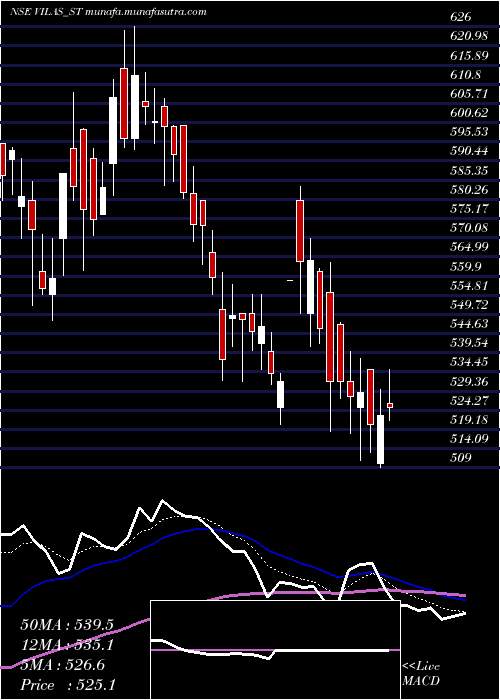This screenshot has width=500, height=700.
Task: Select the 559.9 axis label
Action: (466, 267)
